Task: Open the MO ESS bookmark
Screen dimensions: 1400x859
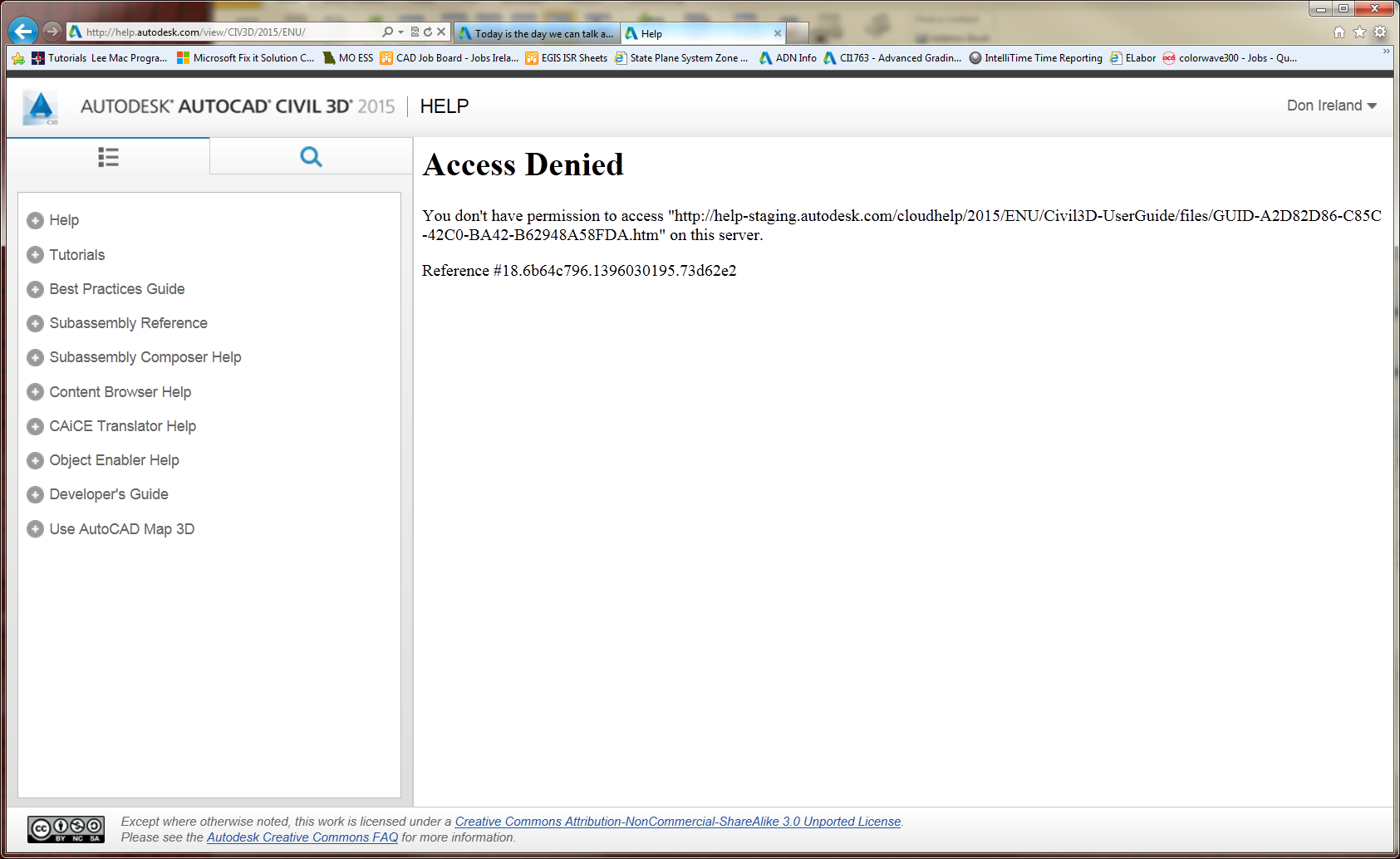Action: (x=348, y=58)
